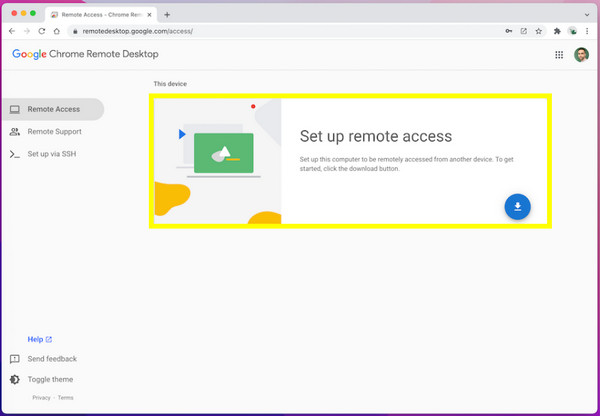Click the open-in-app icon in address bar
Viewport: 600px width, 416px height.
(x=523, y=31)
